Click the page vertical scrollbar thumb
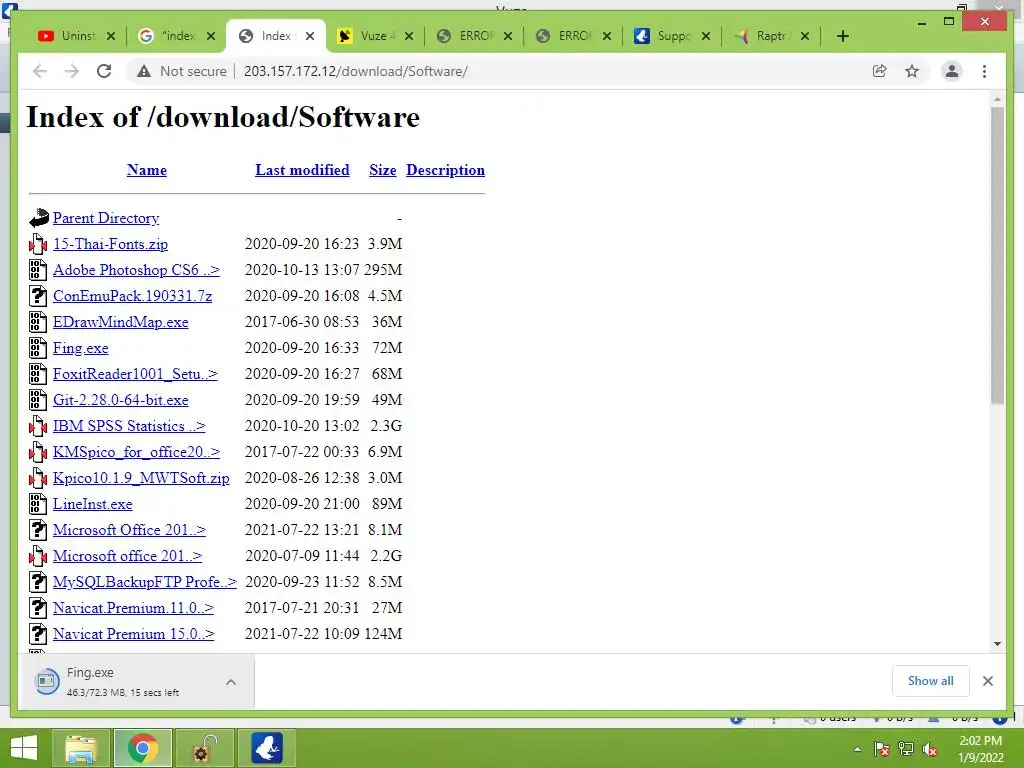Image resolution: width=1024 pixels, height=768 pixels. click(x=997, y=255)
